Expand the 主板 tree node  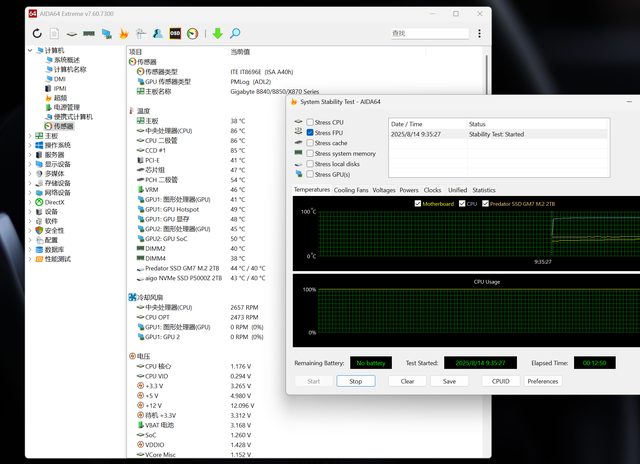click(30, 135)
